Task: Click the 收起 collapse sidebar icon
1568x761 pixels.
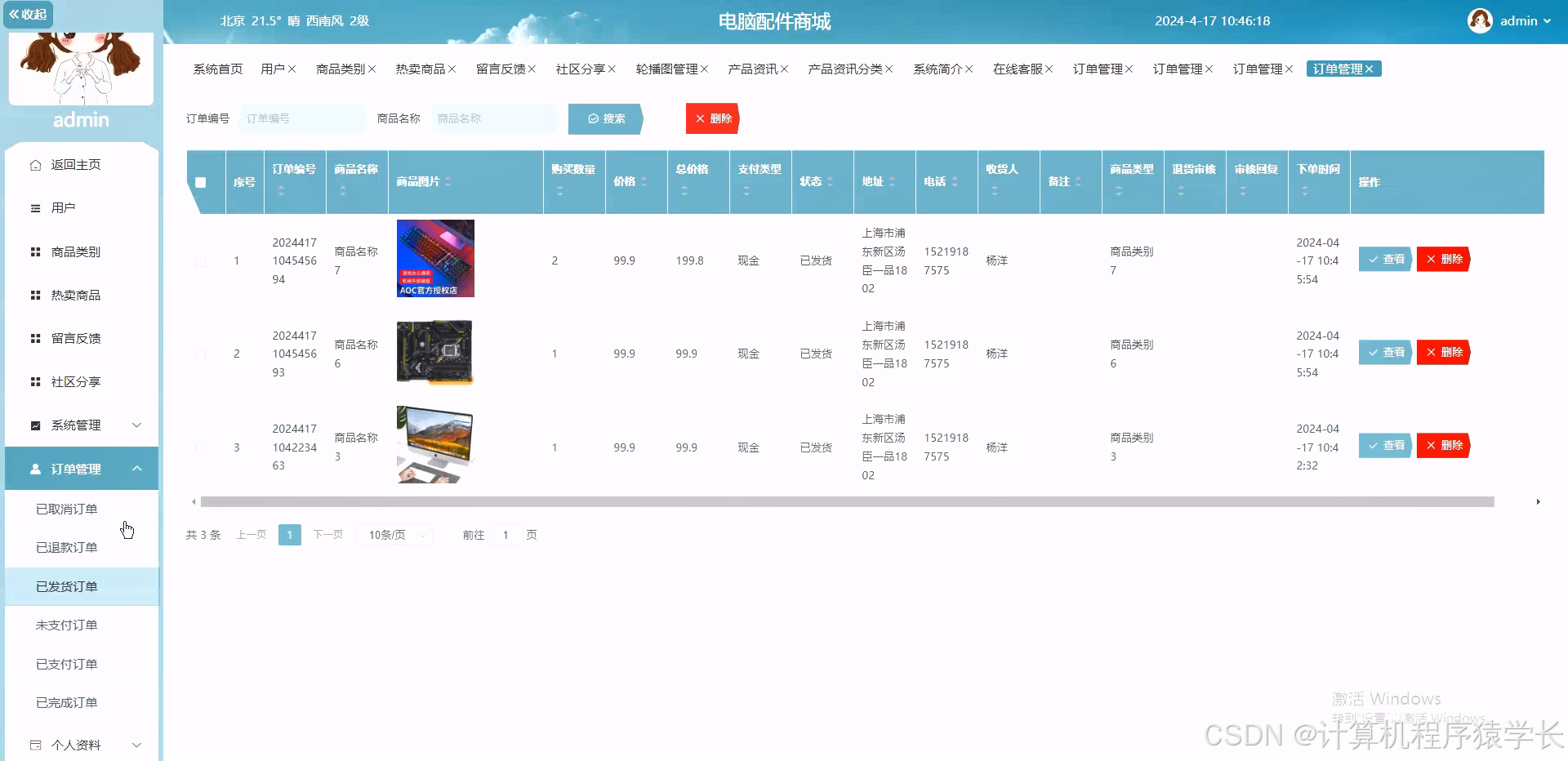Action: 29,14
